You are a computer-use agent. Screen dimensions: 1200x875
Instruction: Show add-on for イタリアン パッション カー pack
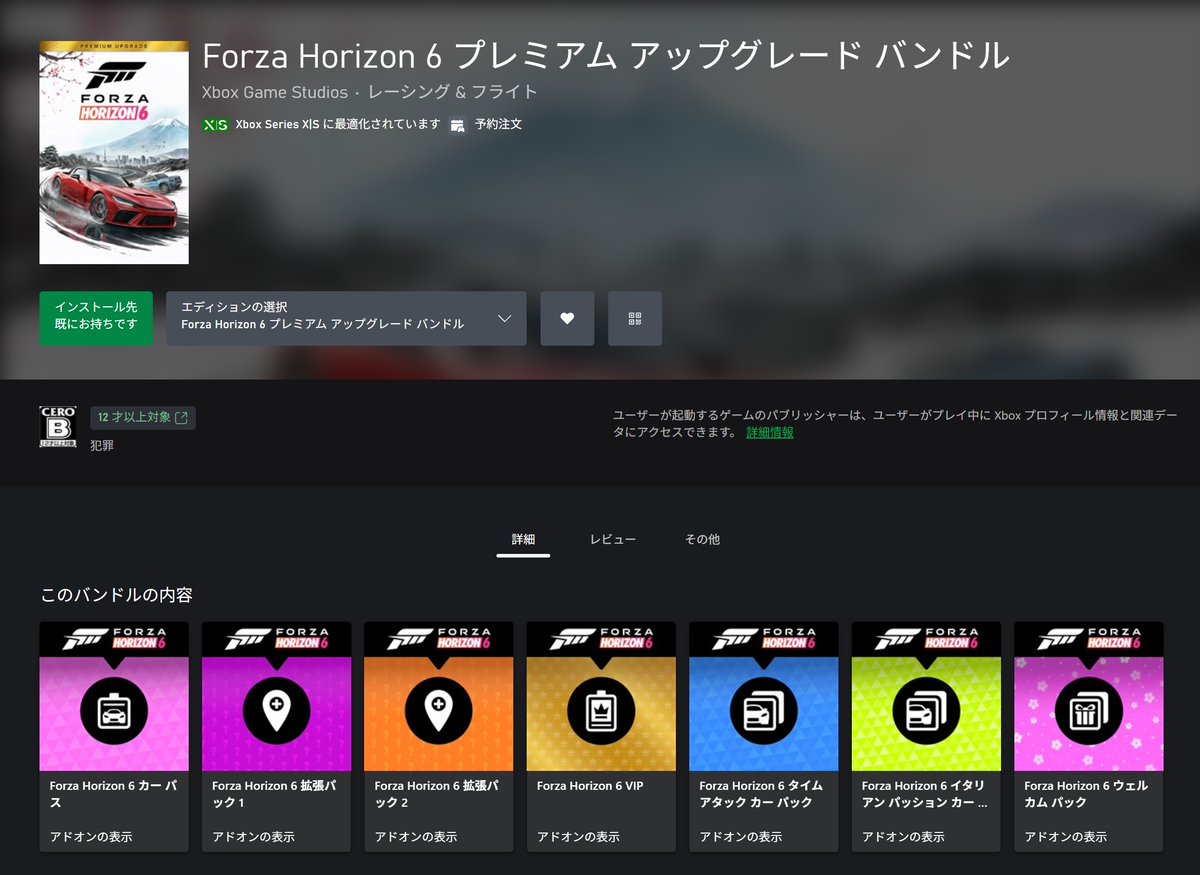coord(903,836)
